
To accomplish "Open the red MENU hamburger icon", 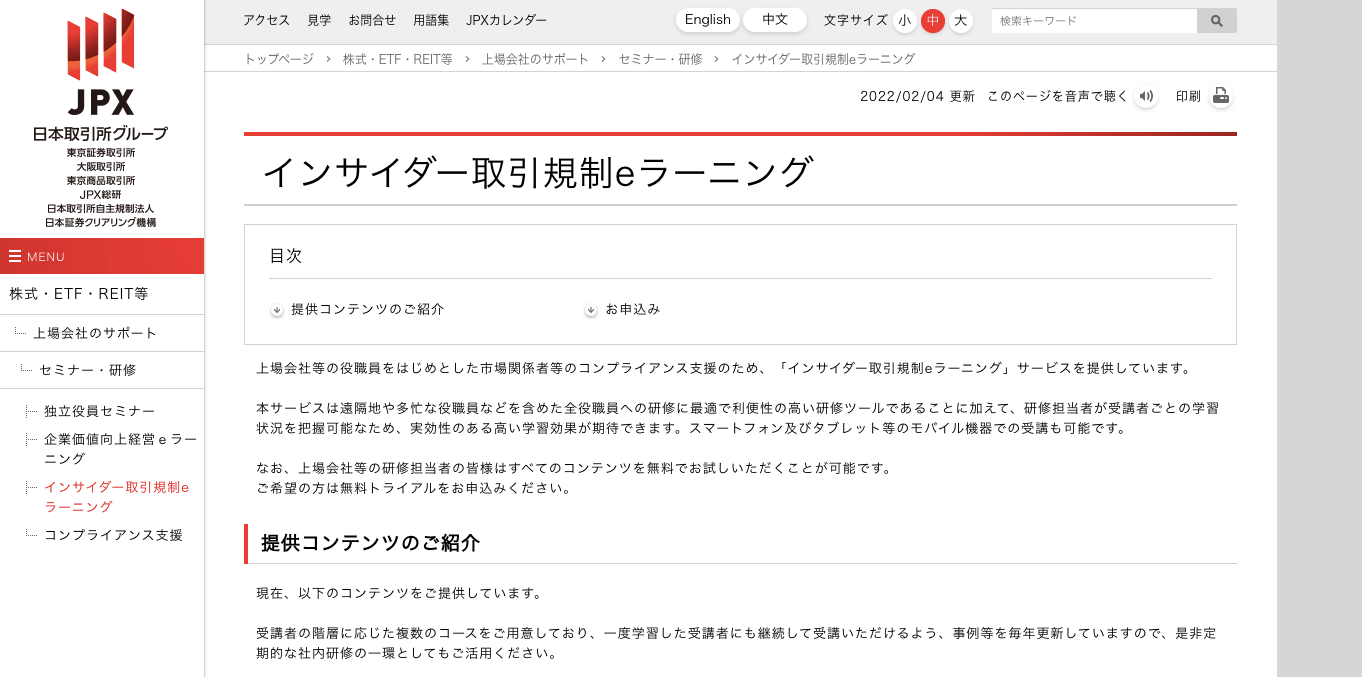I will tap(14, 256).
